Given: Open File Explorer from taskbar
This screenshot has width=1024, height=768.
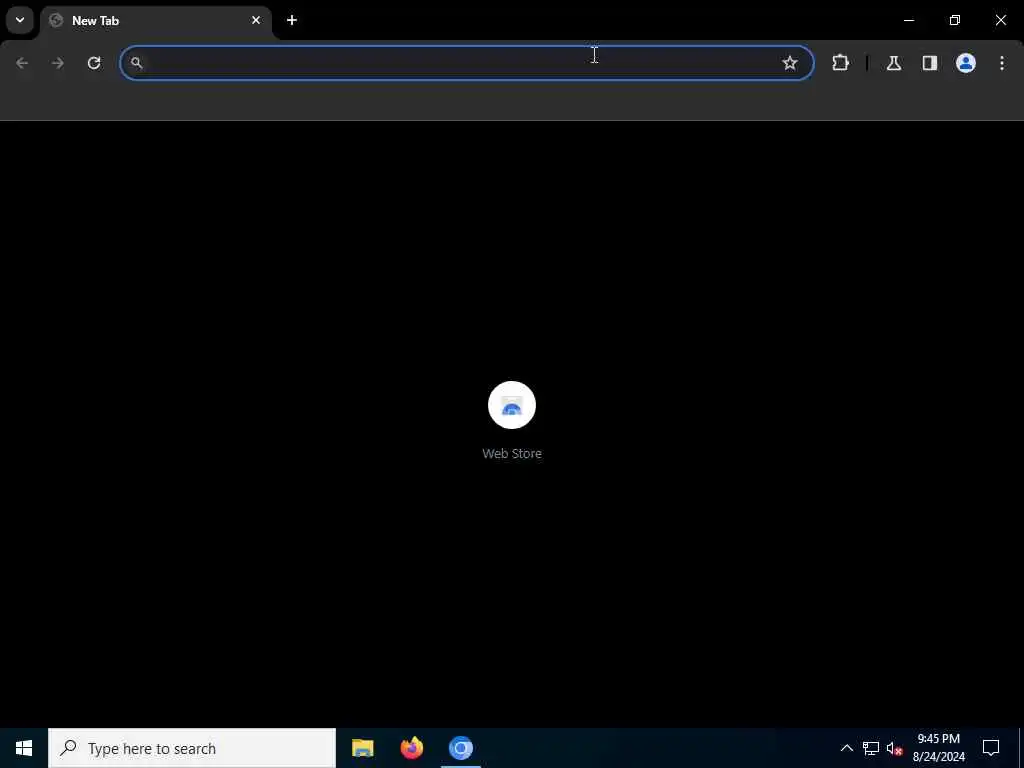Looking at the screenshot, I should tap(362, 748).
